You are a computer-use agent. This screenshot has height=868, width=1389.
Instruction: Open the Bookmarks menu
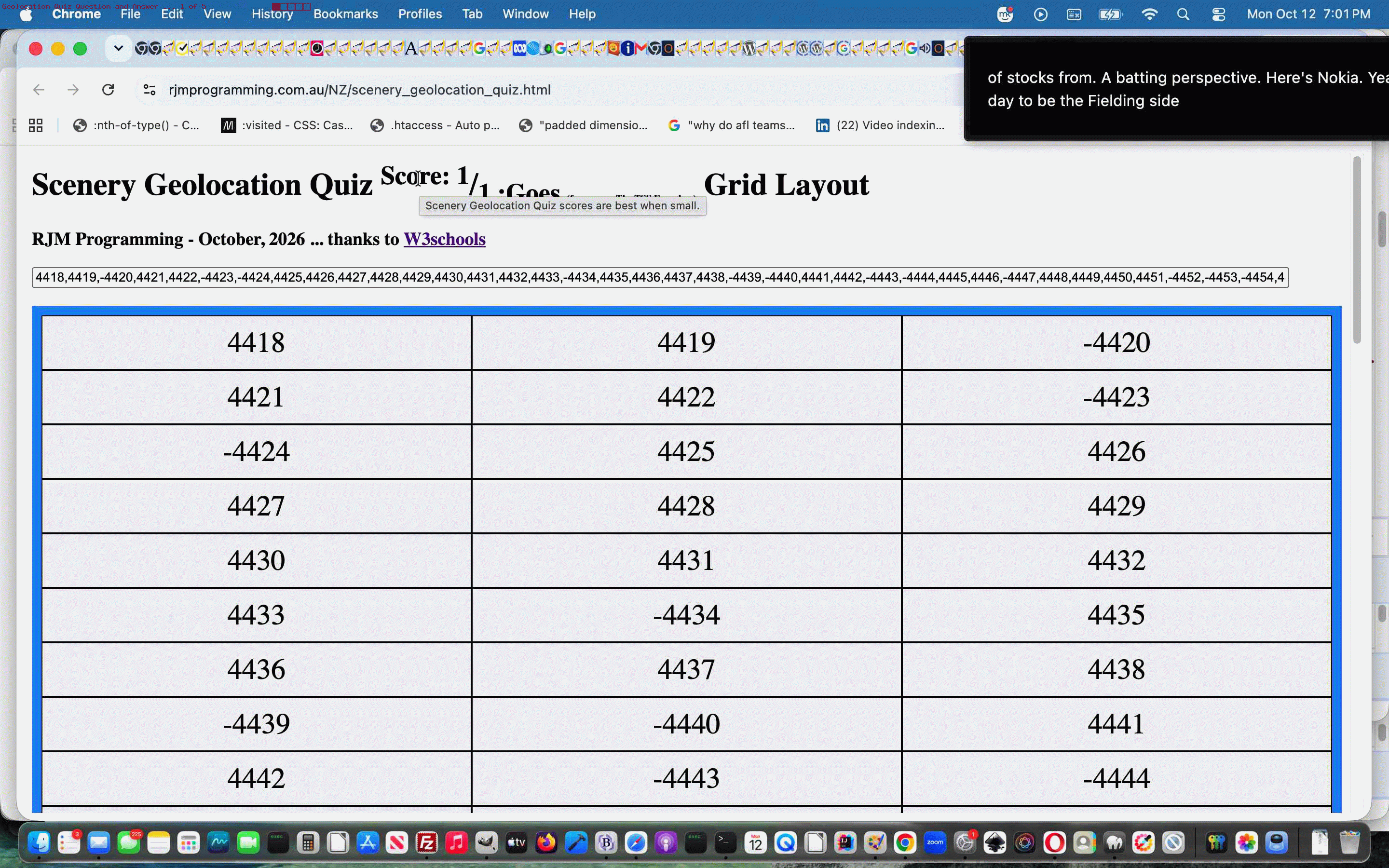345,14
